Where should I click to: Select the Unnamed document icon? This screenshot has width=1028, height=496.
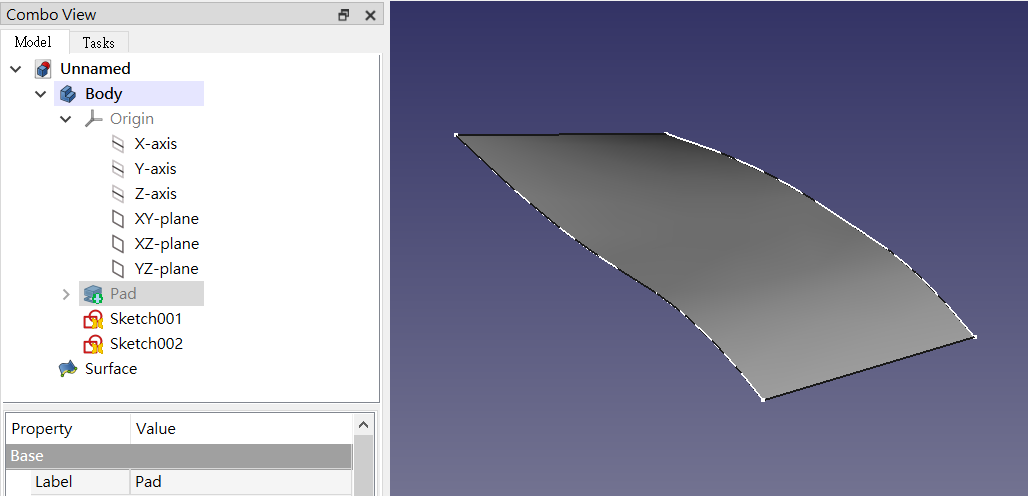tap(43, 69)
